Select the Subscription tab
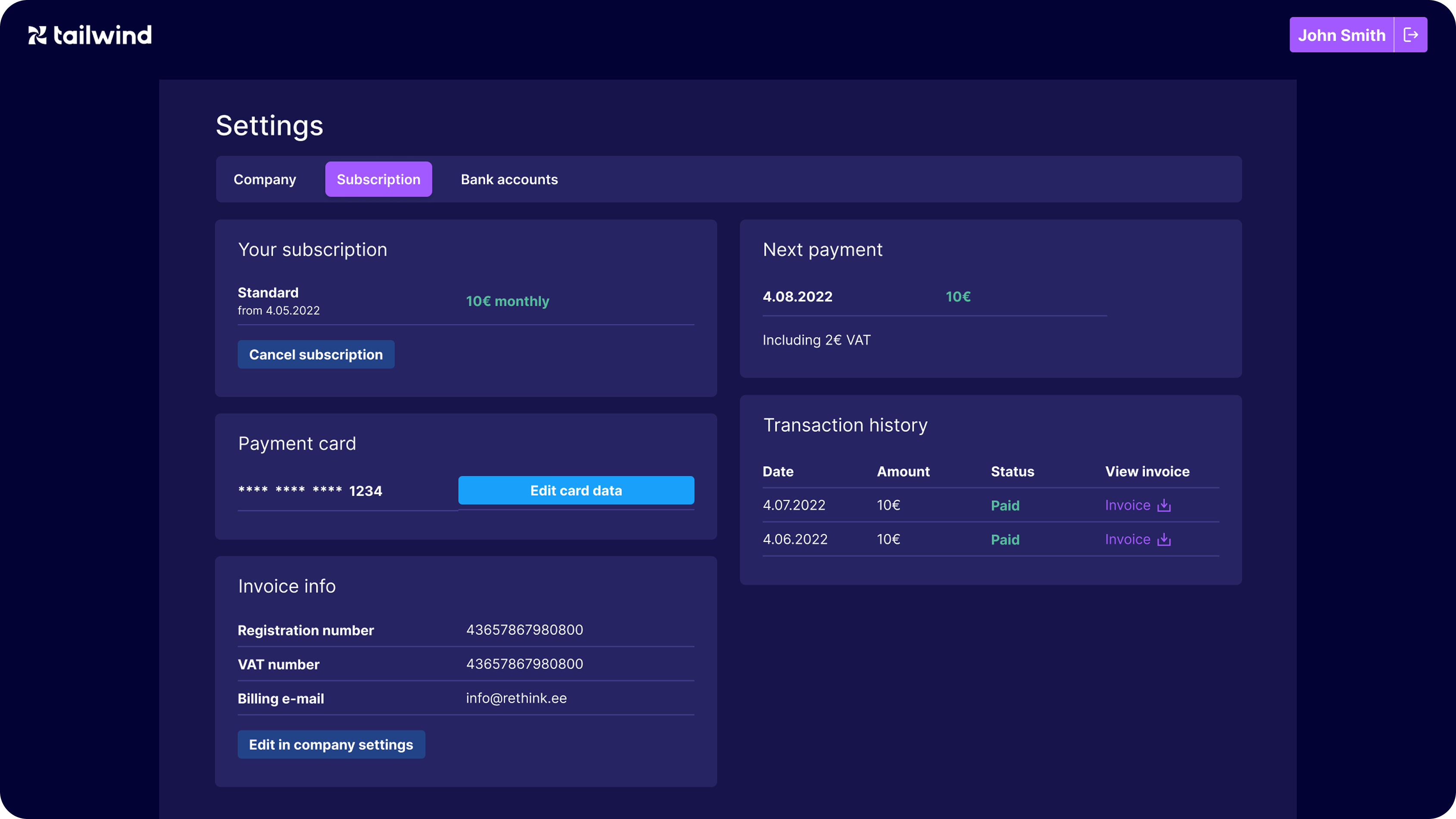The image size is (1456, 819). pos(379,179)
